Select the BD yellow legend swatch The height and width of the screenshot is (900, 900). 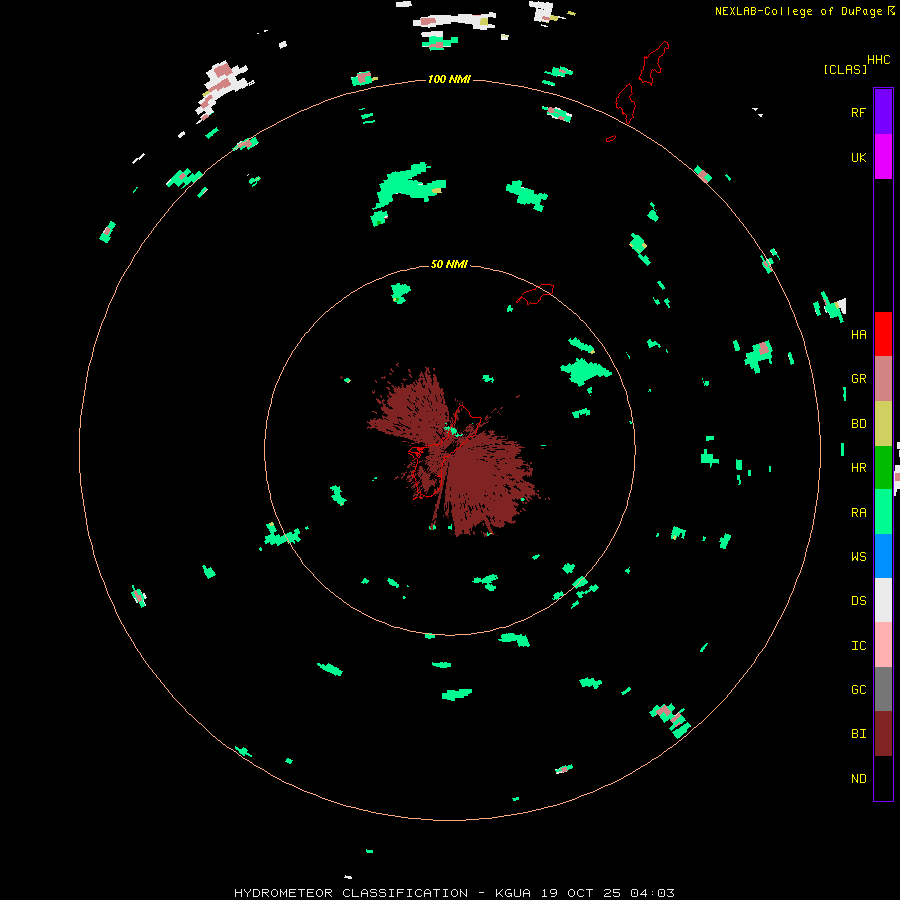click(883, 424)
